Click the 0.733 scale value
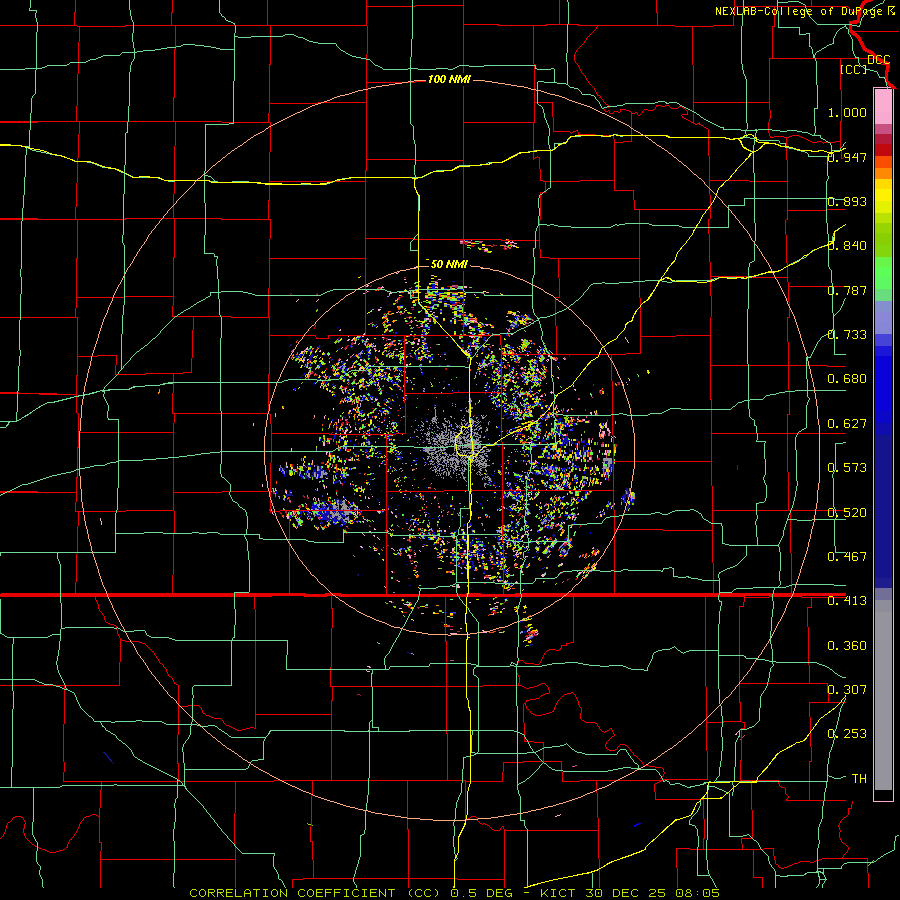 click(x=847, y=335)
